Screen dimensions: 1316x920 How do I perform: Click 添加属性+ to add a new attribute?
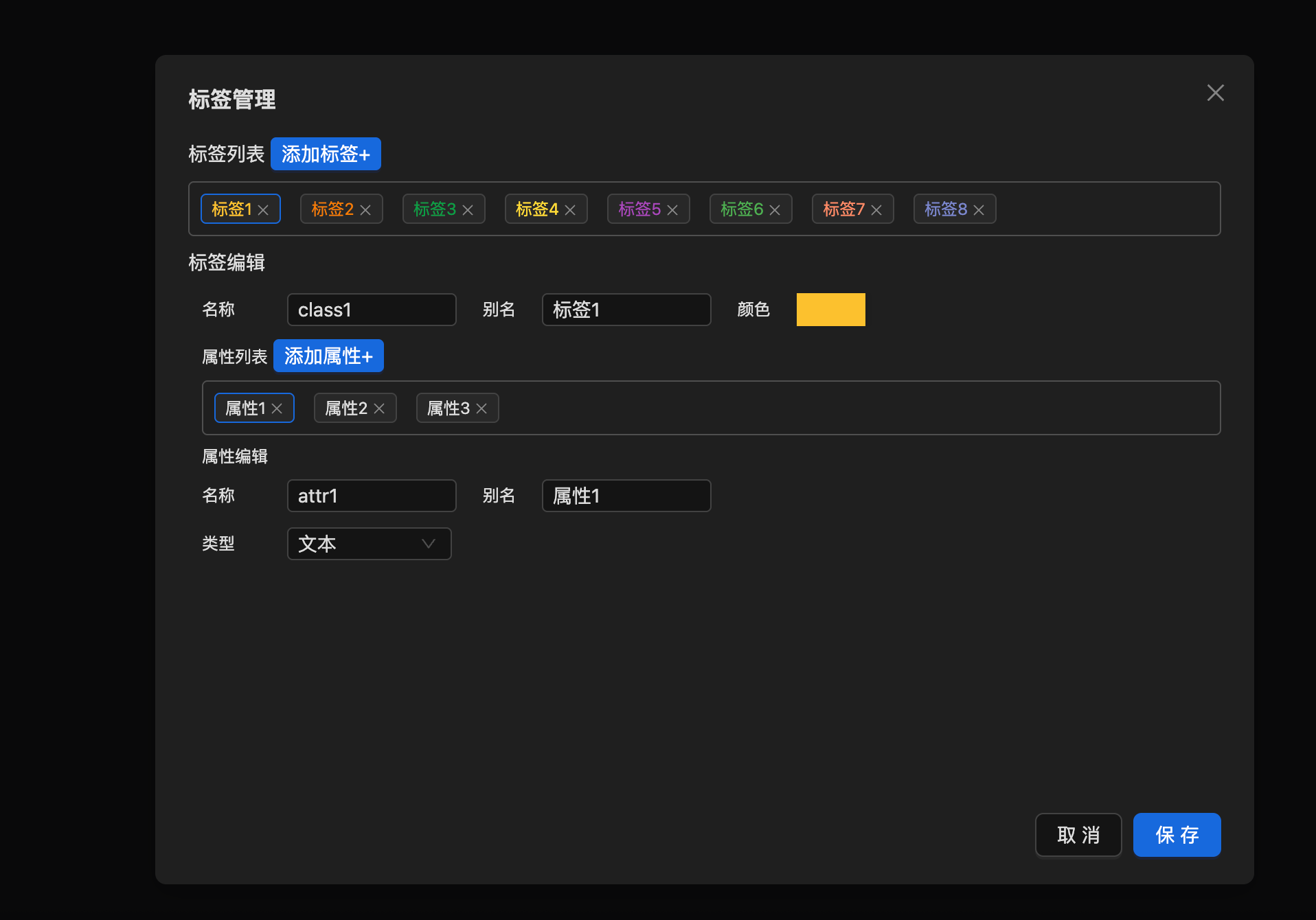click(x=328, y=356)
